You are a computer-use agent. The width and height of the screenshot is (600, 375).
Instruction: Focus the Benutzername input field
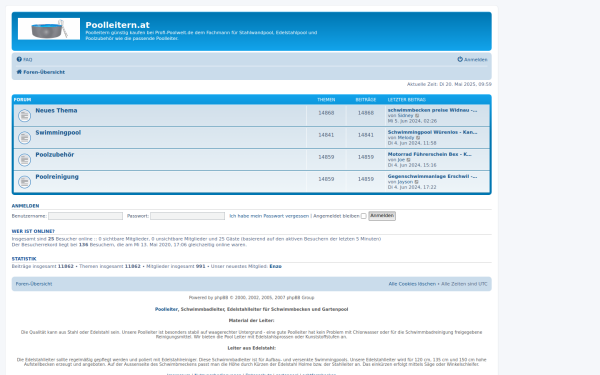point(85,216)
